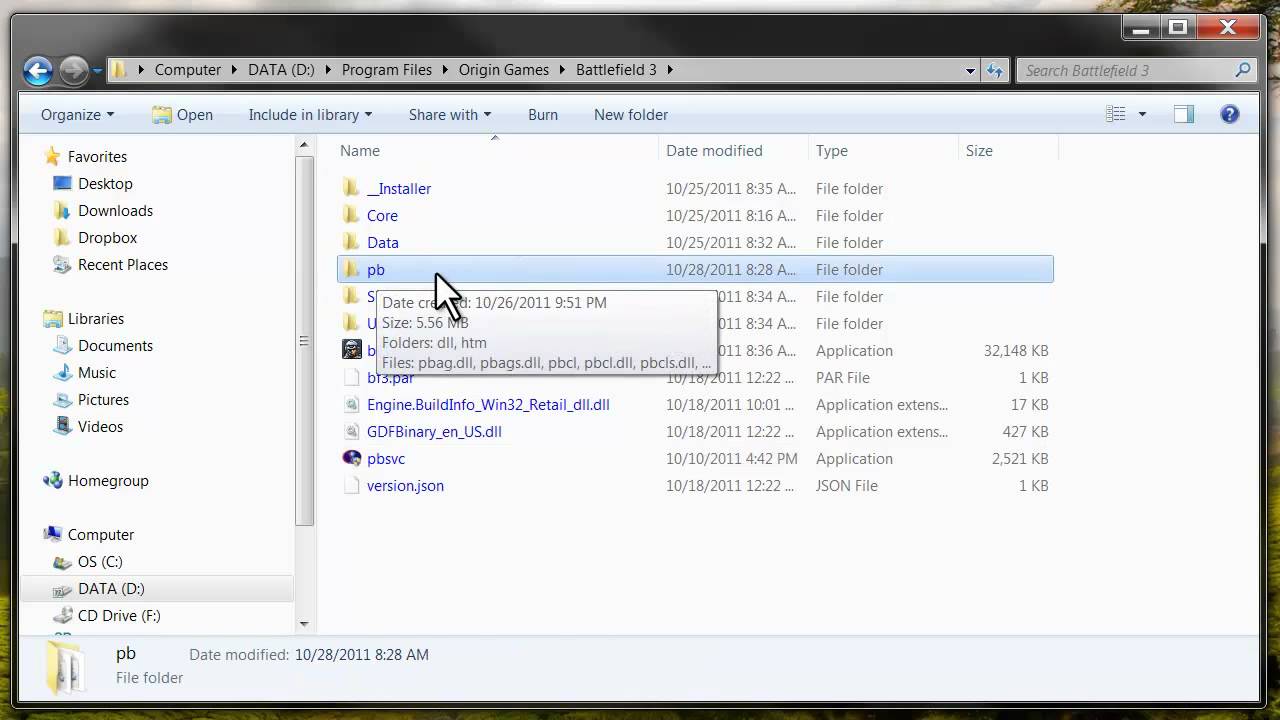Screen dimensions: 1280x720
Task: Click details pane date 10/28/2011 8:28 AM
Action: coord(361,655)
